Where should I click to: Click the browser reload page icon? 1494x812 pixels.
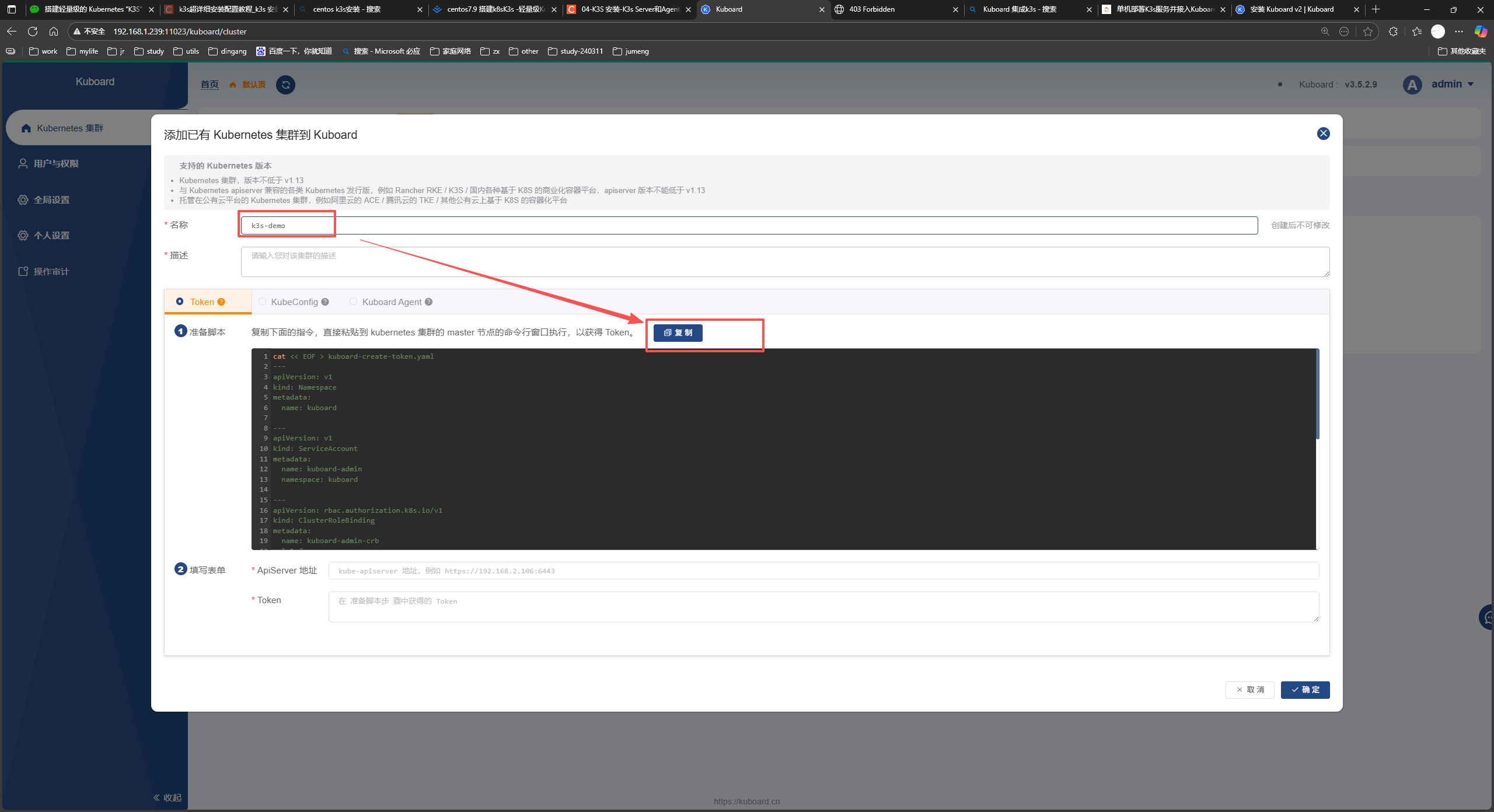33,32
